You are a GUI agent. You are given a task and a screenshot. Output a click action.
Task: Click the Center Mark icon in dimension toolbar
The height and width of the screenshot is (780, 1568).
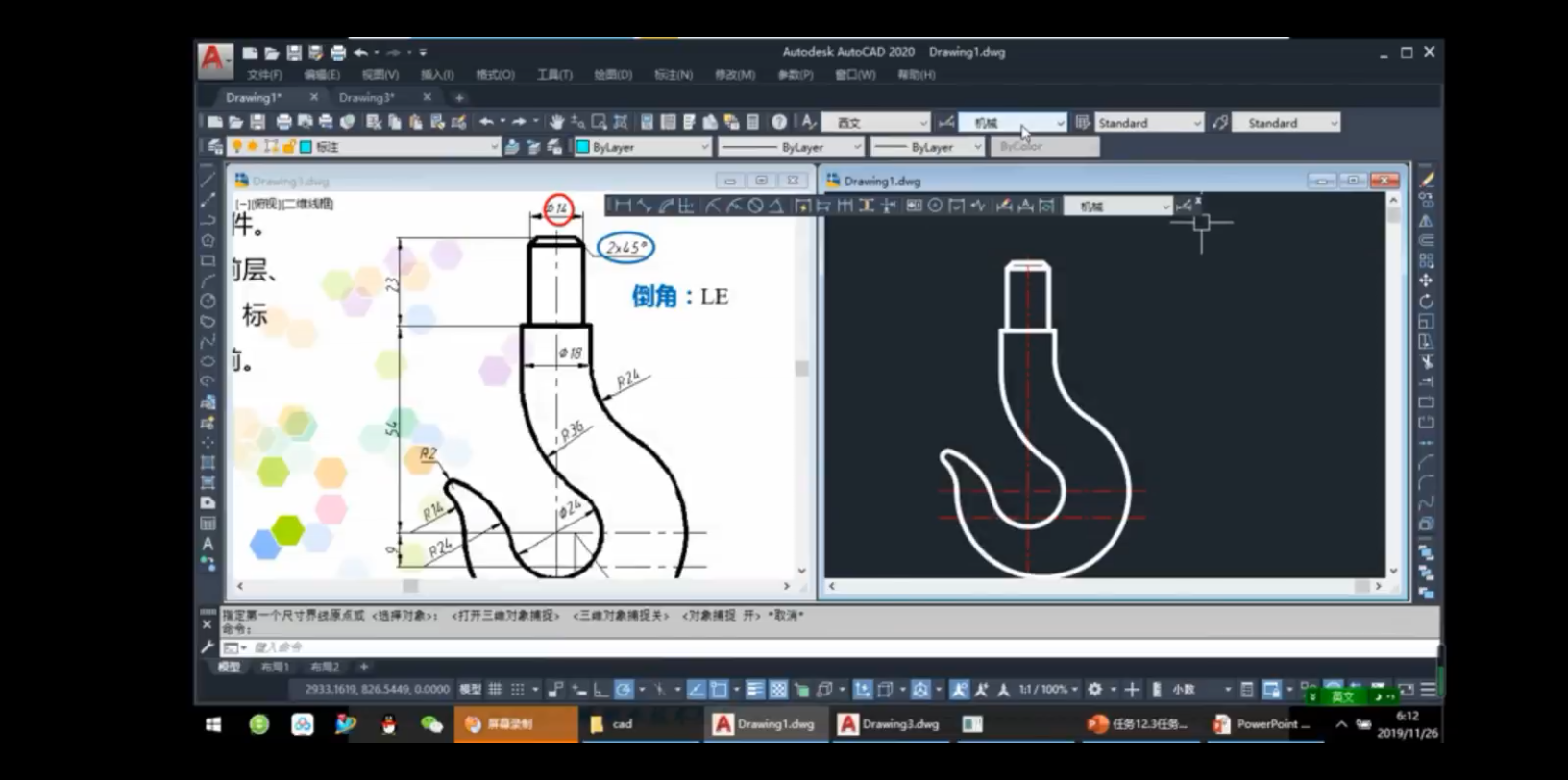coord(935,206)
